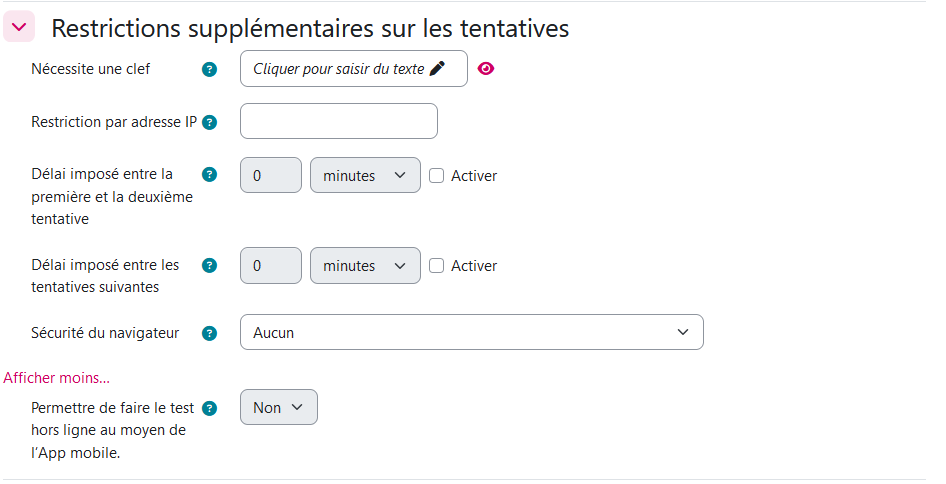Click the Afficher moins... link

(56, 377)
